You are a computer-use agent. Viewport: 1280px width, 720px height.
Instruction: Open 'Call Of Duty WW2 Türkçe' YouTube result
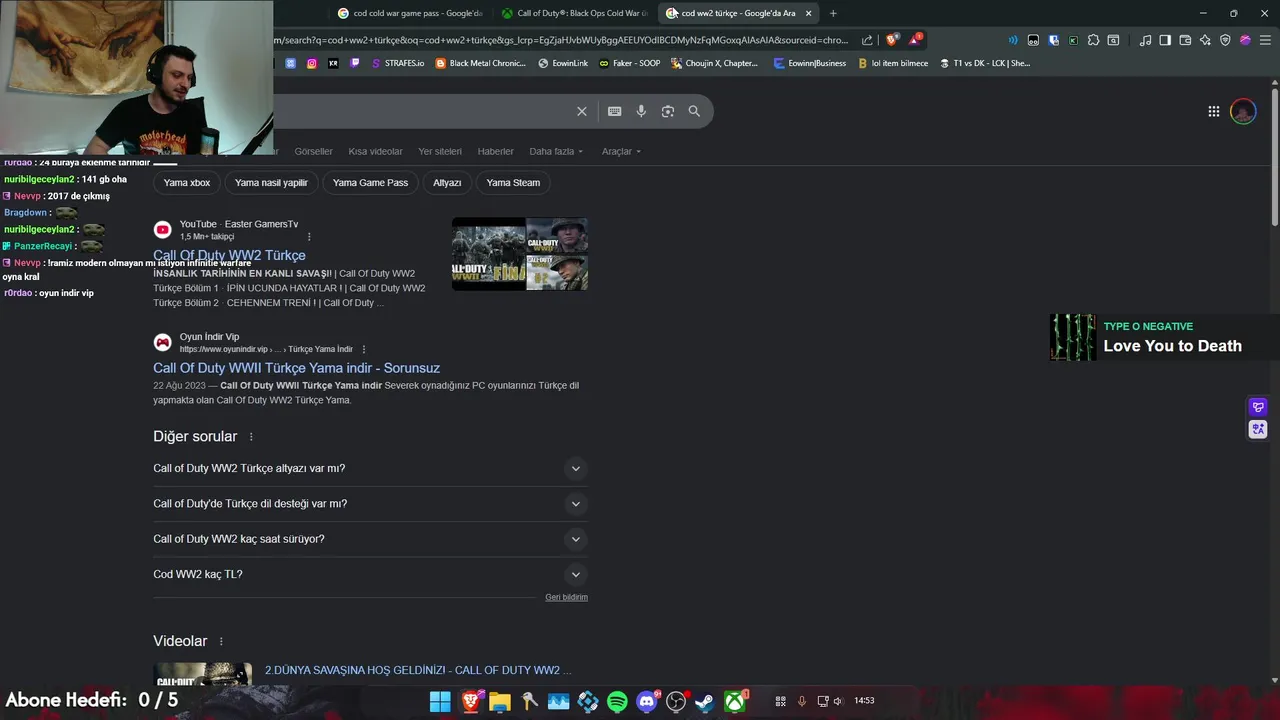(229, 255)
